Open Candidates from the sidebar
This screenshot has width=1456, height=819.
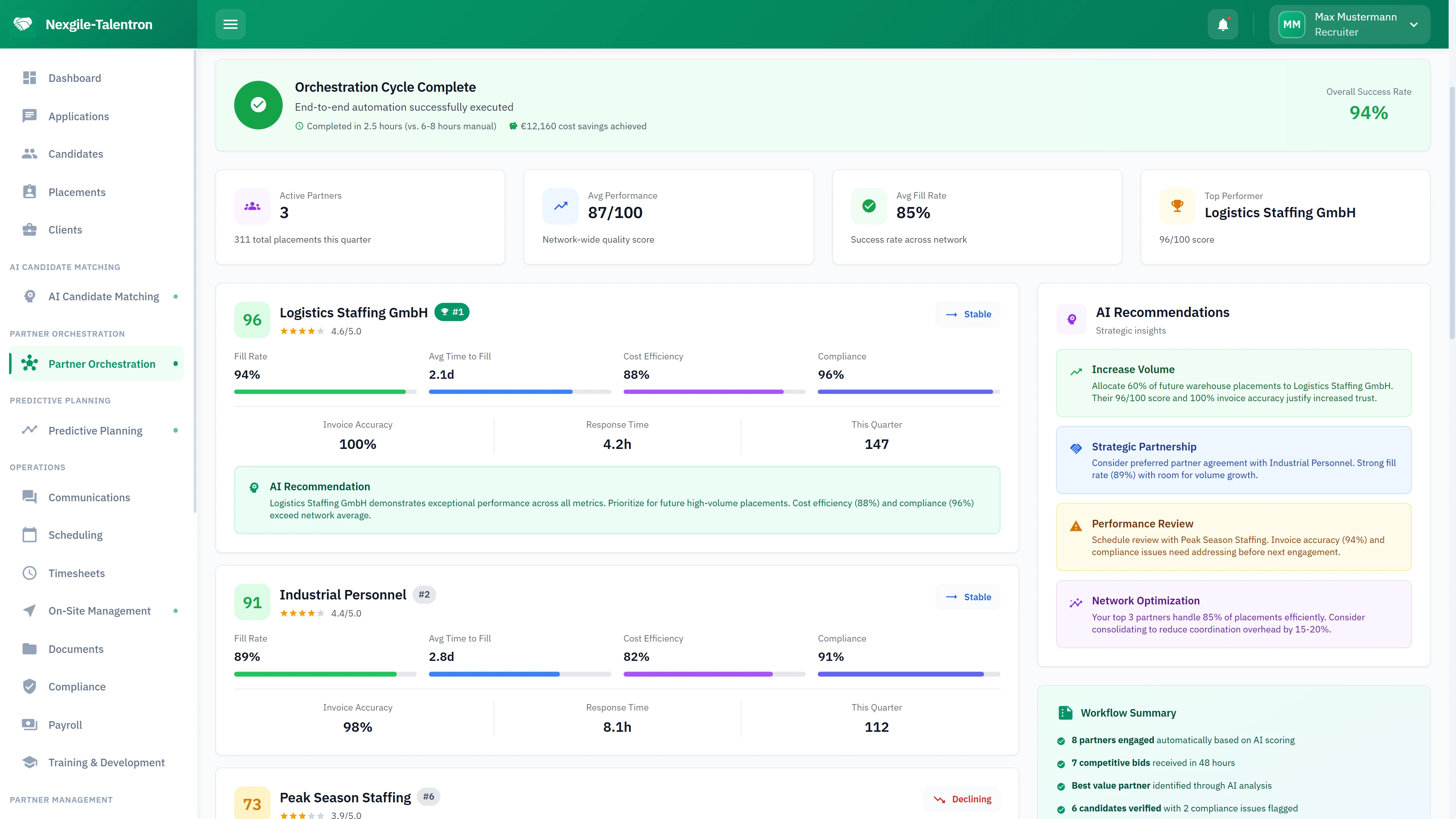30,154
